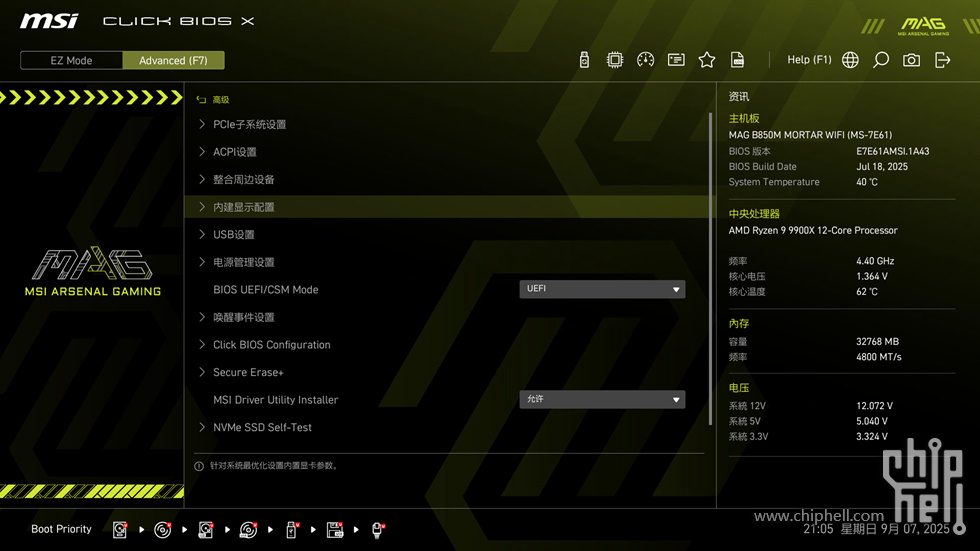Viewport: 980px width, 551px height.
Task: Click the 内存 section heading
Action: pos(739,324)
